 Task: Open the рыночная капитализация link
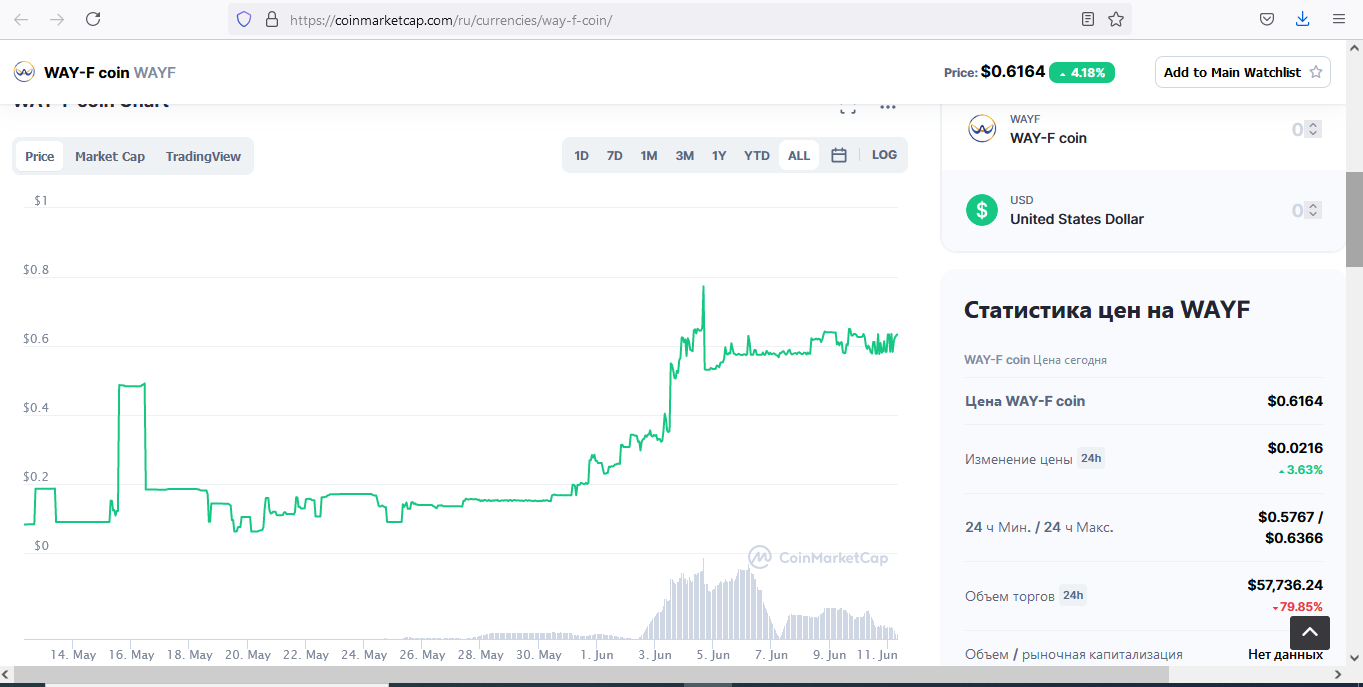[x=1102, y=654]
